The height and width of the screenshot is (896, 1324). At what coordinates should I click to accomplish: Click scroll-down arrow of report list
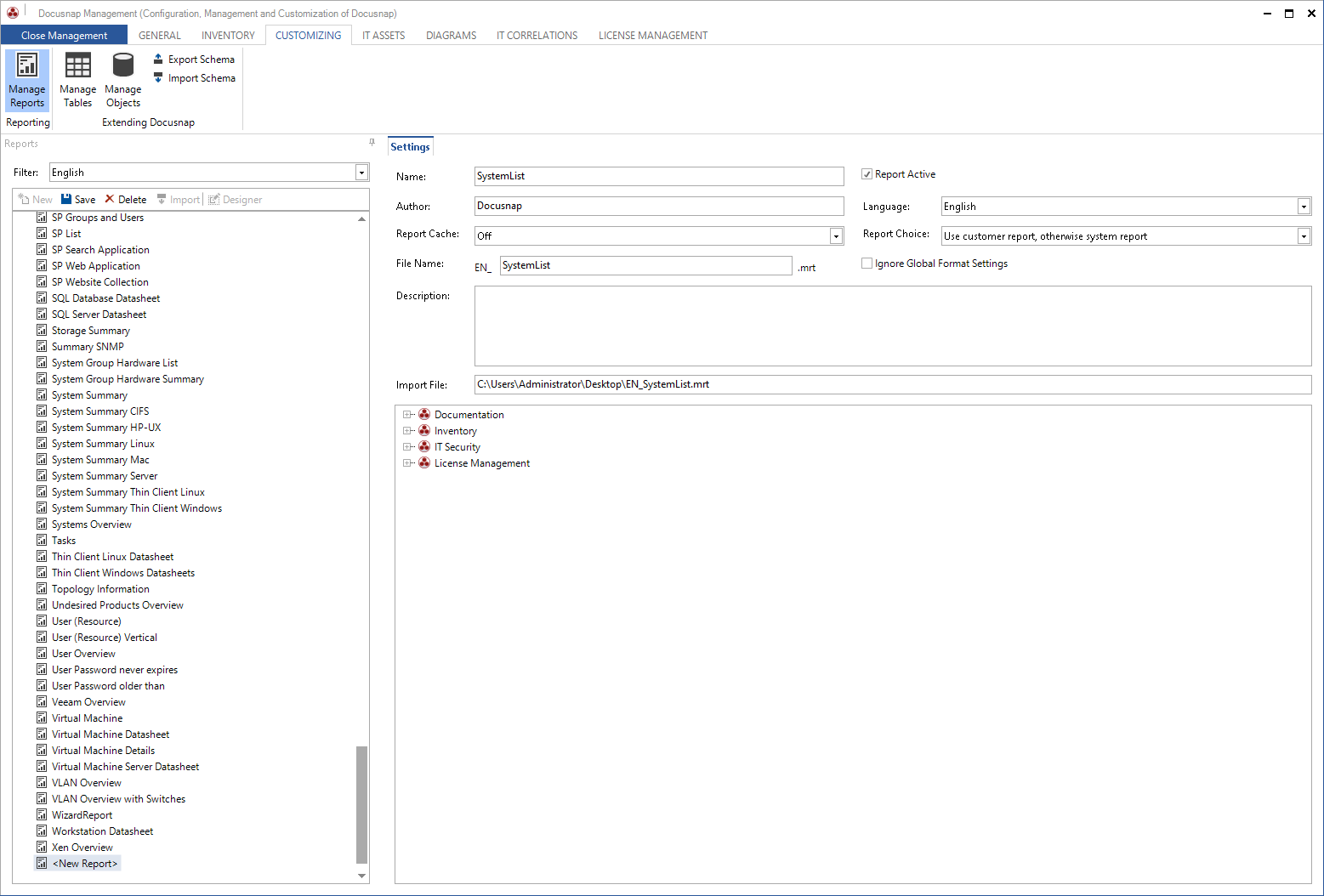(361, 876)
